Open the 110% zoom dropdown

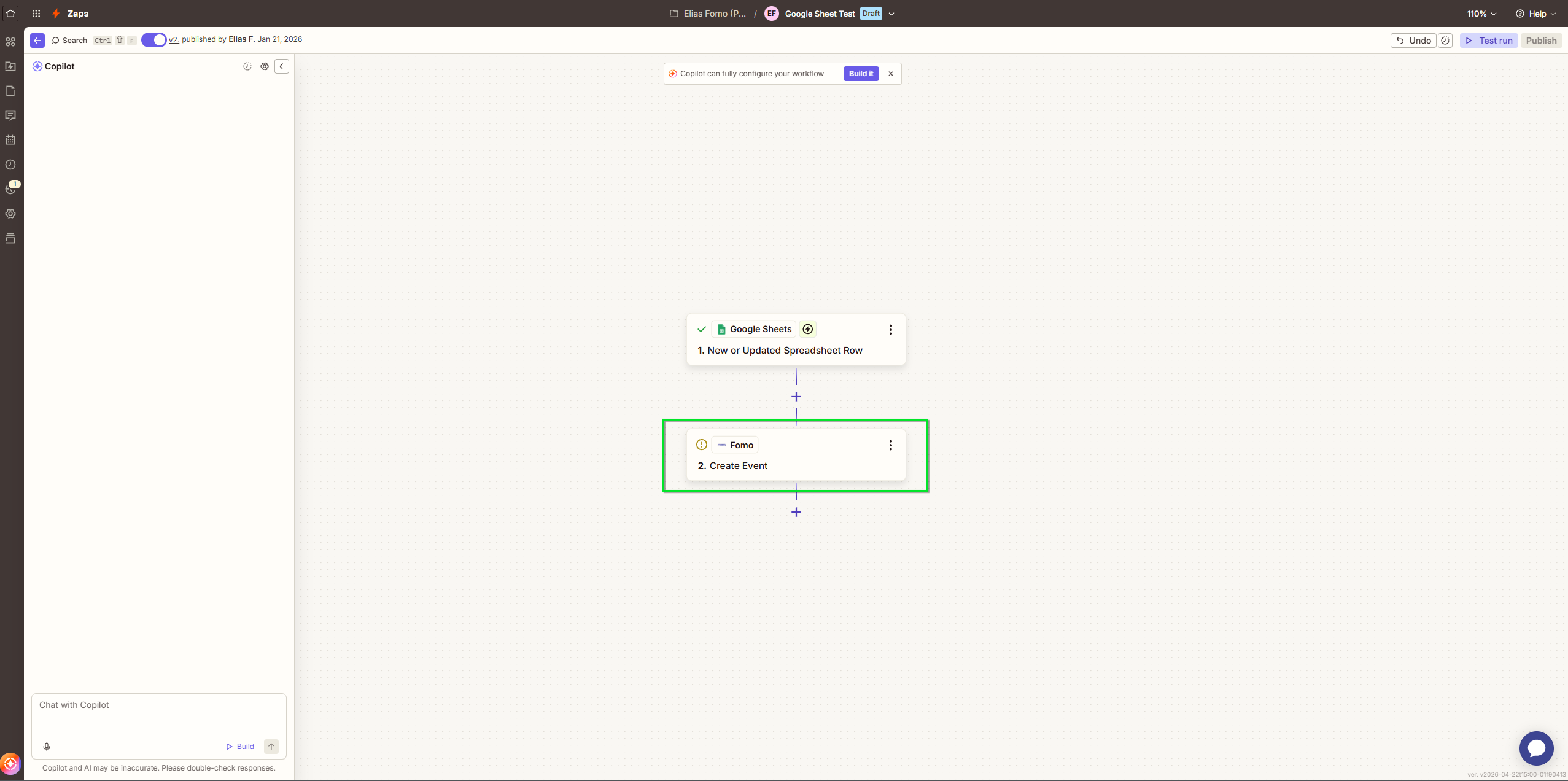1481,14
